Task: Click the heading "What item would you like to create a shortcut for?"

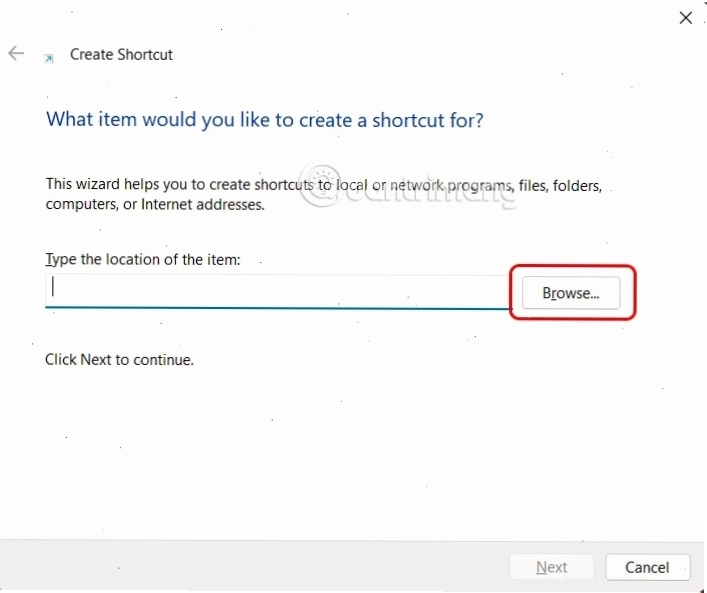Action: pyautogui.click(x=265, y=120)
